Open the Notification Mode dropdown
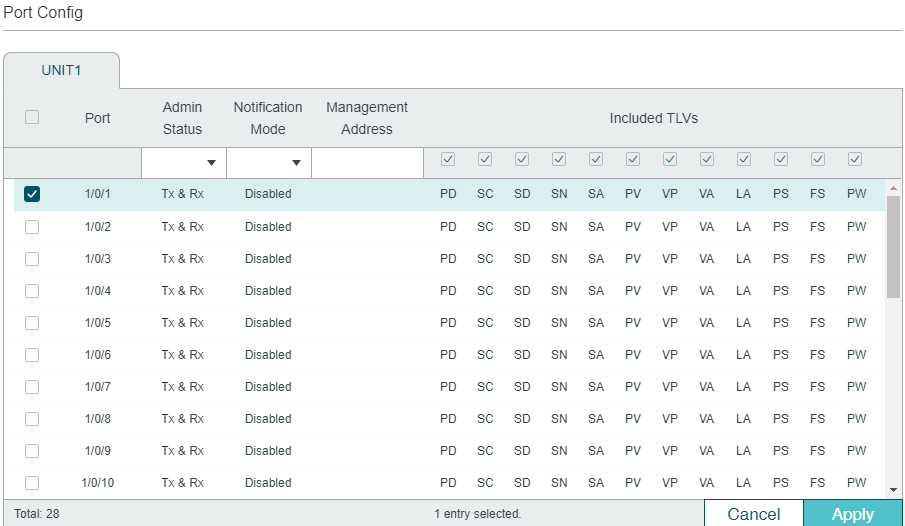 click(269, 163)
